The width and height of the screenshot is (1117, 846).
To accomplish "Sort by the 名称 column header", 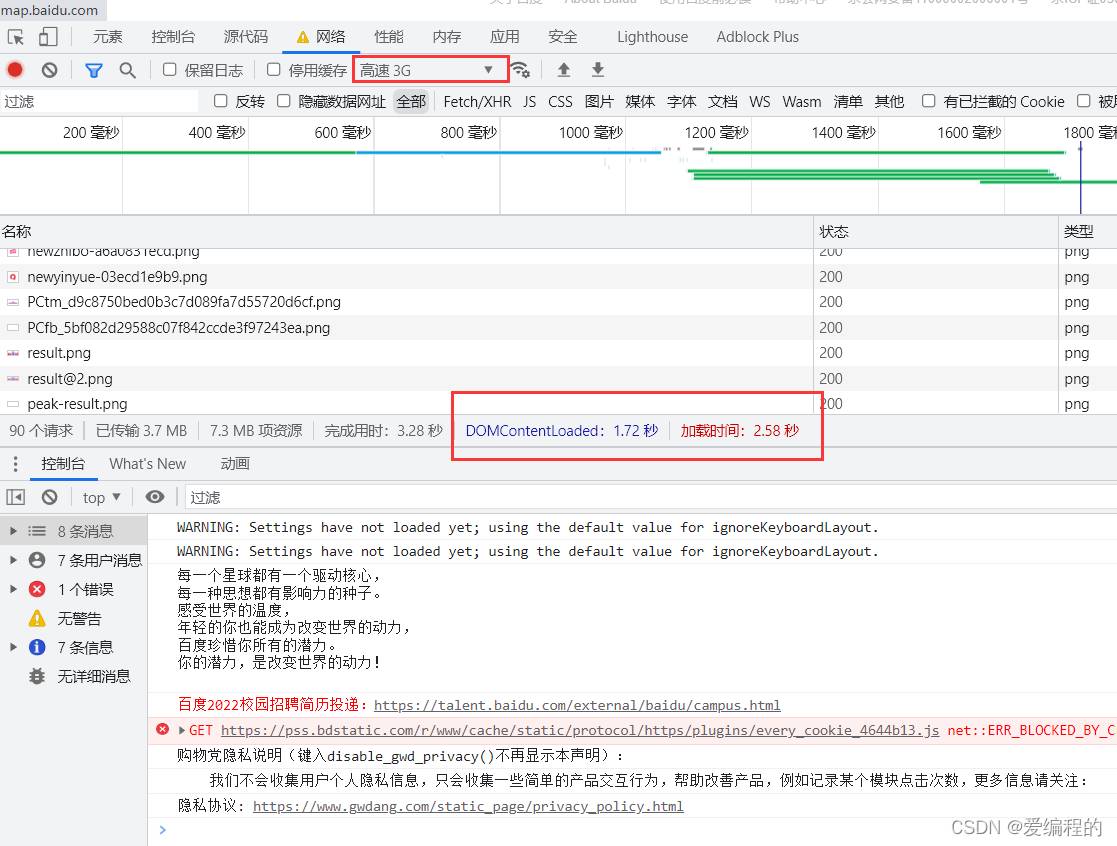I will point(406,231).
